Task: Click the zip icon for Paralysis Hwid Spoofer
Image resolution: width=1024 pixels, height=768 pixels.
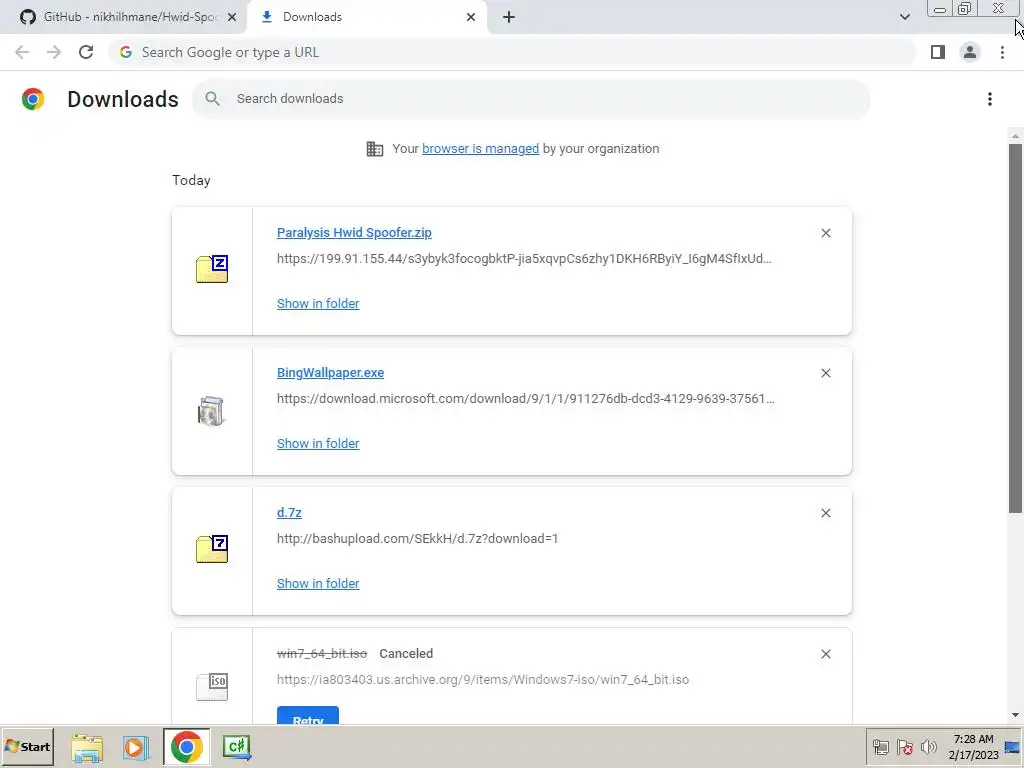Action: click(x=212, y=269)
